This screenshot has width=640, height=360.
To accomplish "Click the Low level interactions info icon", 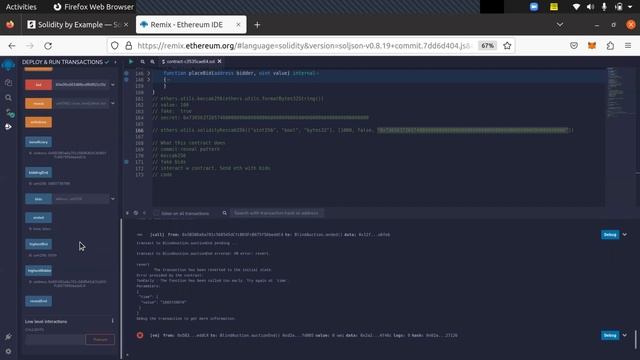I will (x=113, y=321).
